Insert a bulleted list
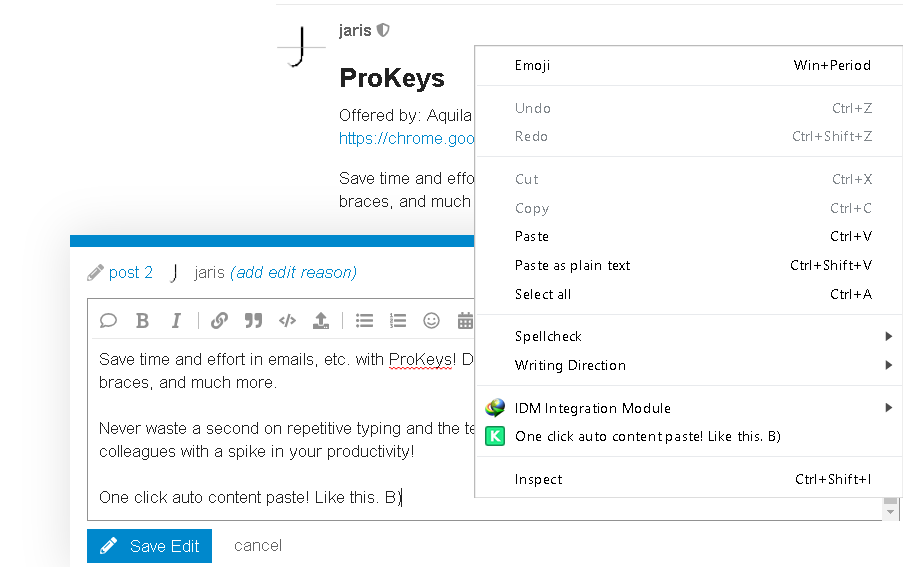 pos(365,321)
